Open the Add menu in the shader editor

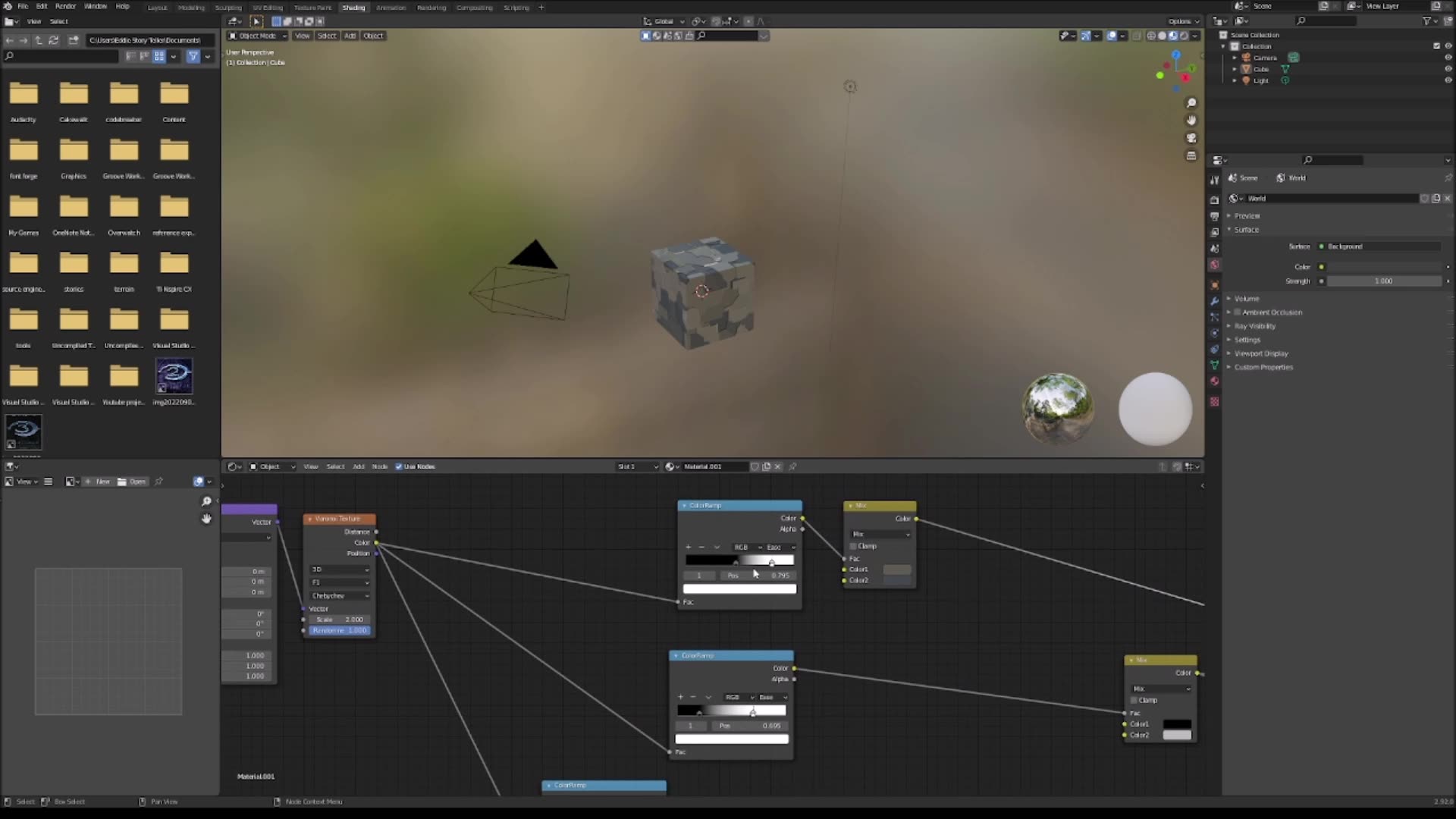[358, 466]
